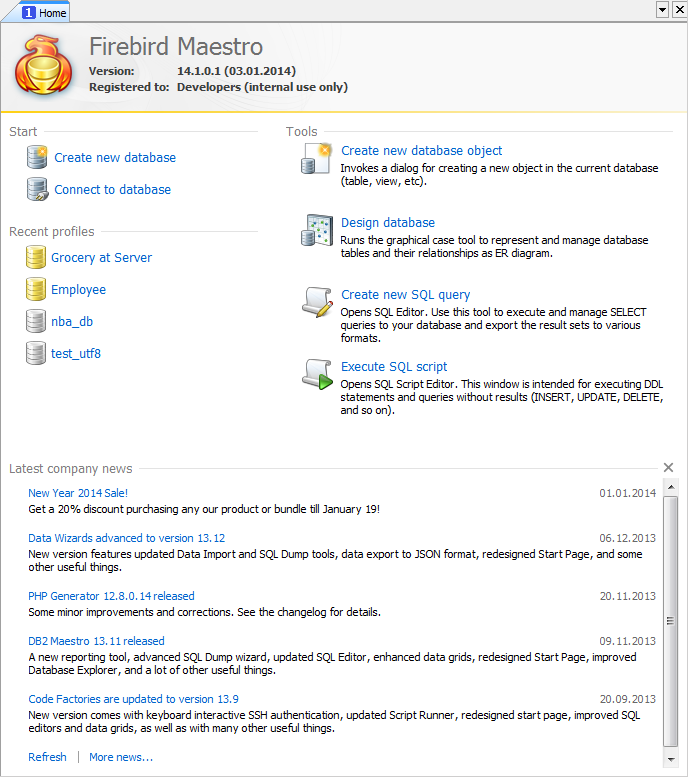
Task: Click the date 01.01.2014
Action: 628,493
